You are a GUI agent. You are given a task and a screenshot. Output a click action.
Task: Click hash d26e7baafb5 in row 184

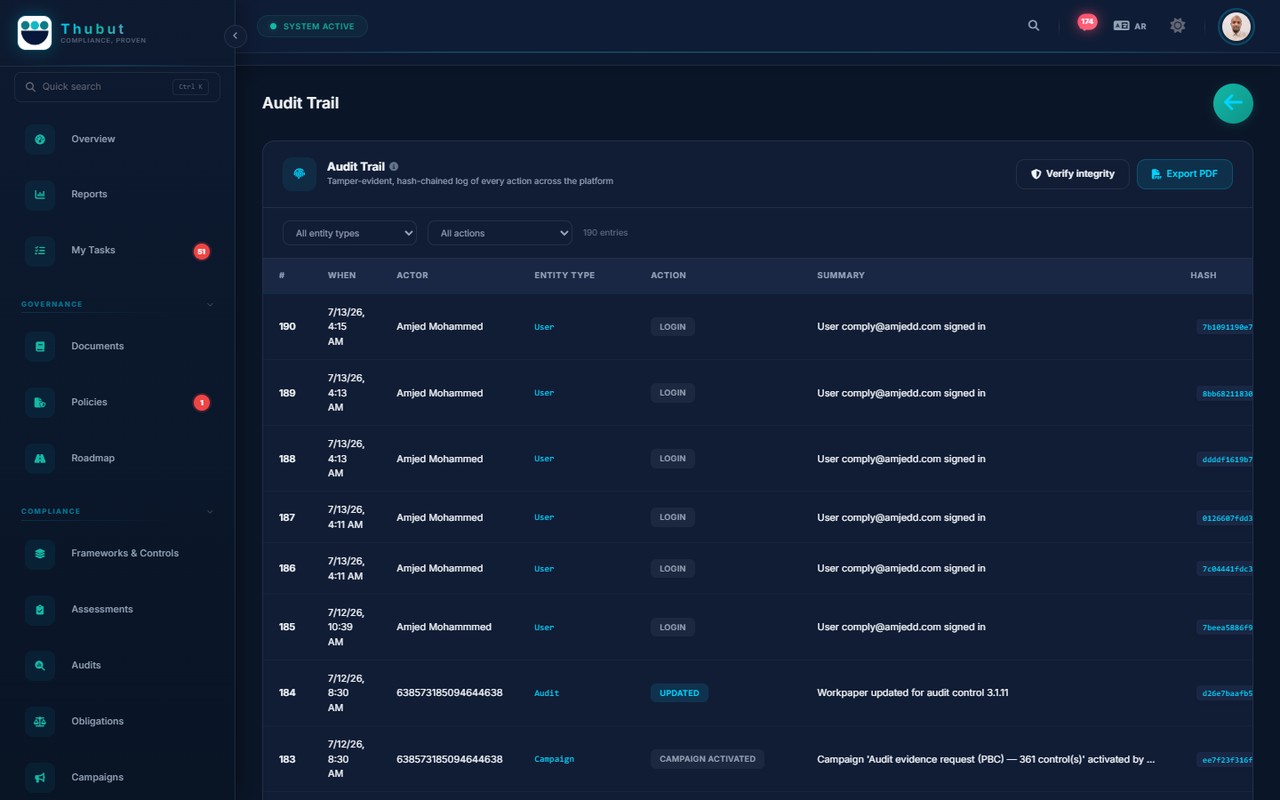click(x=1226, y=693)
